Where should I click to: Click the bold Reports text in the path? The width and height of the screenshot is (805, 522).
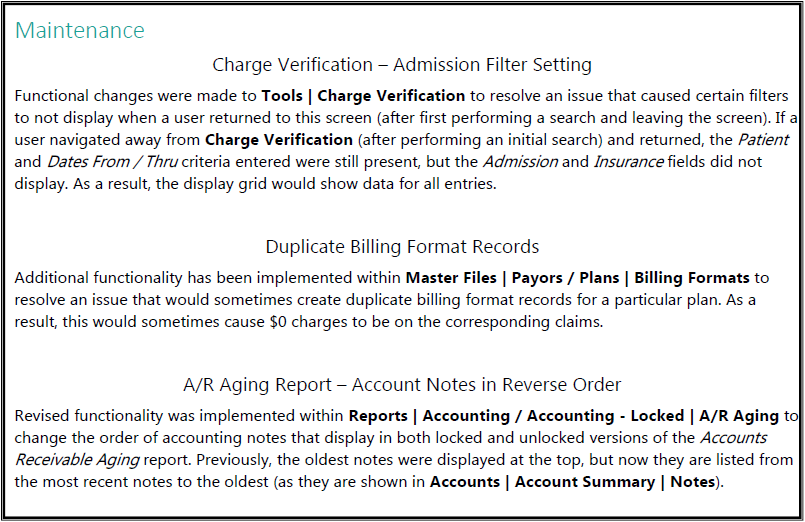click(x=380, y=415)
